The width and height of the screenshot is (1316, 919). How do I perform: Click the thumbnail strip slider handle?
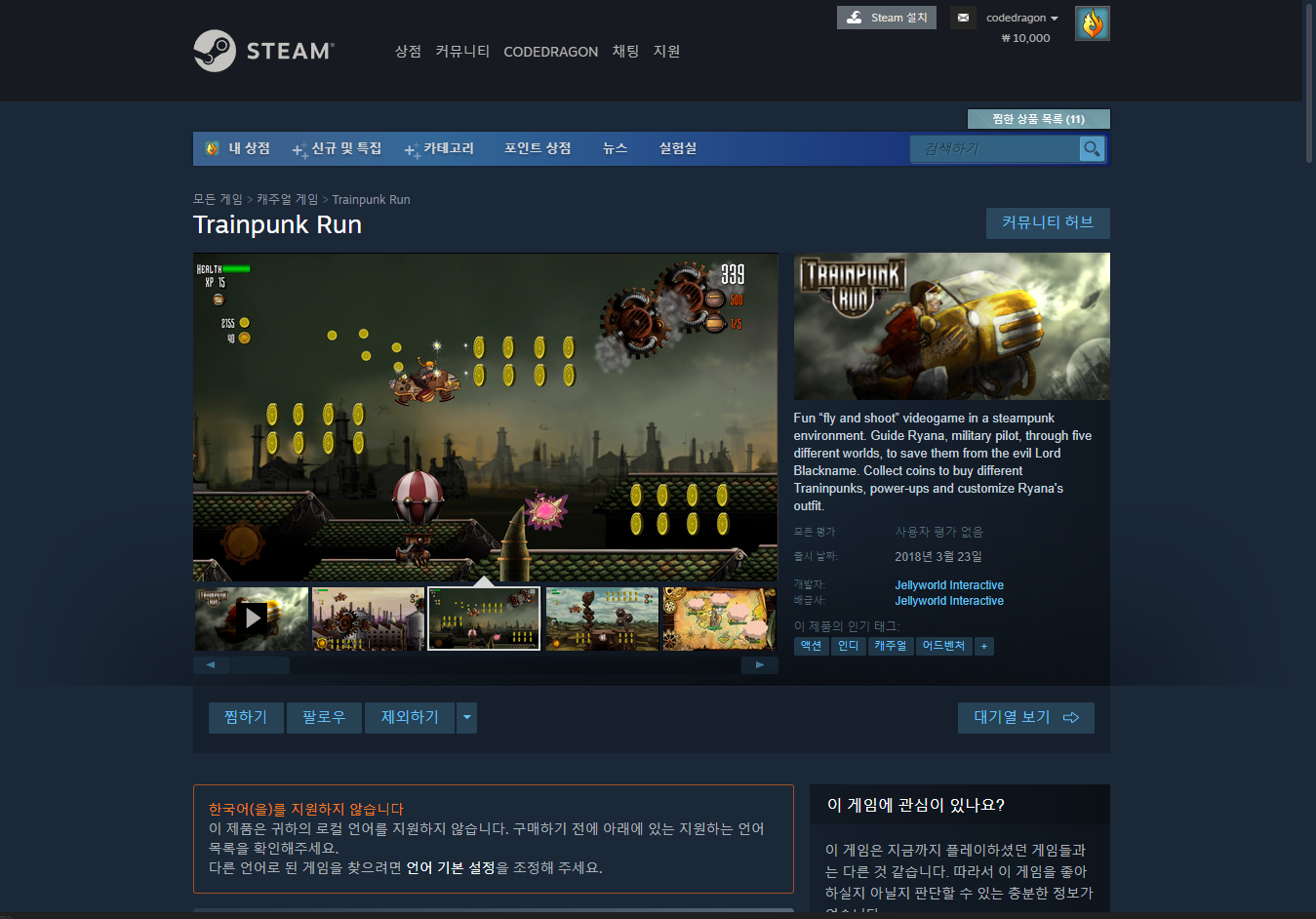click(260, 665)
